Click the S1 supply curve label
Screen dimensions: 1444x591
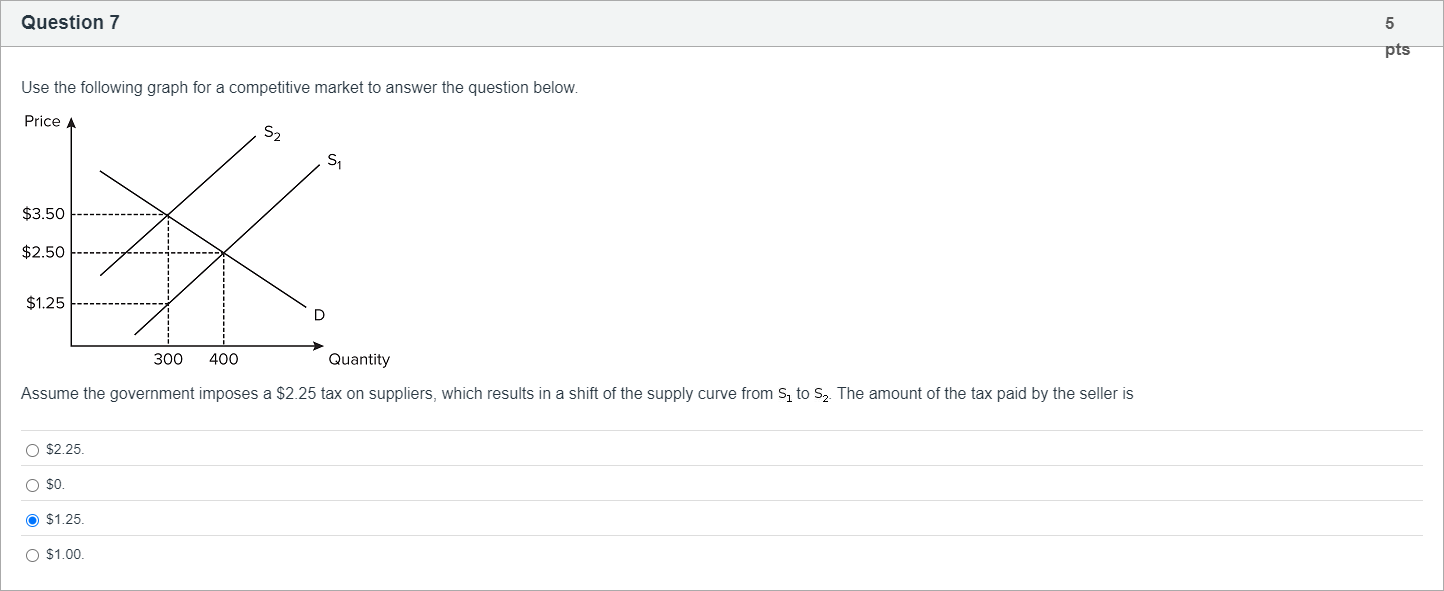click(334, 160)
